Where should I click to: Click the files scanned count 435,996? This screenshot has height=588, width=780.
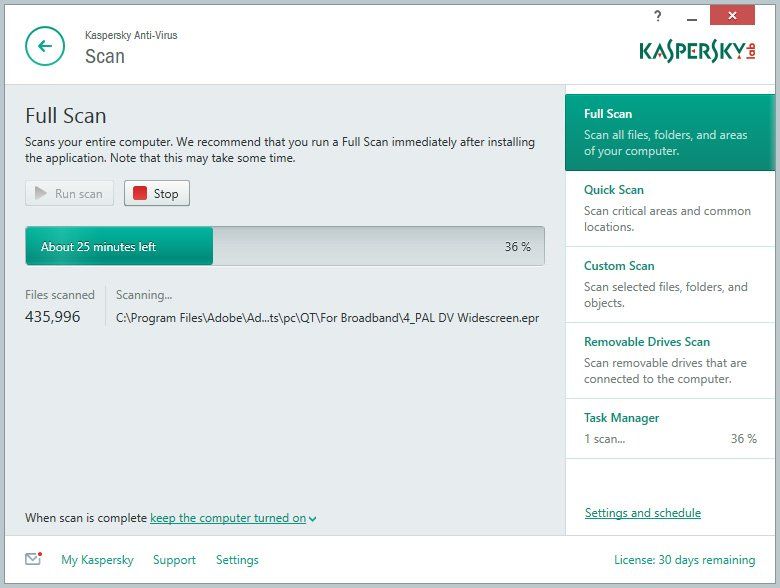[x=53, y=316]
